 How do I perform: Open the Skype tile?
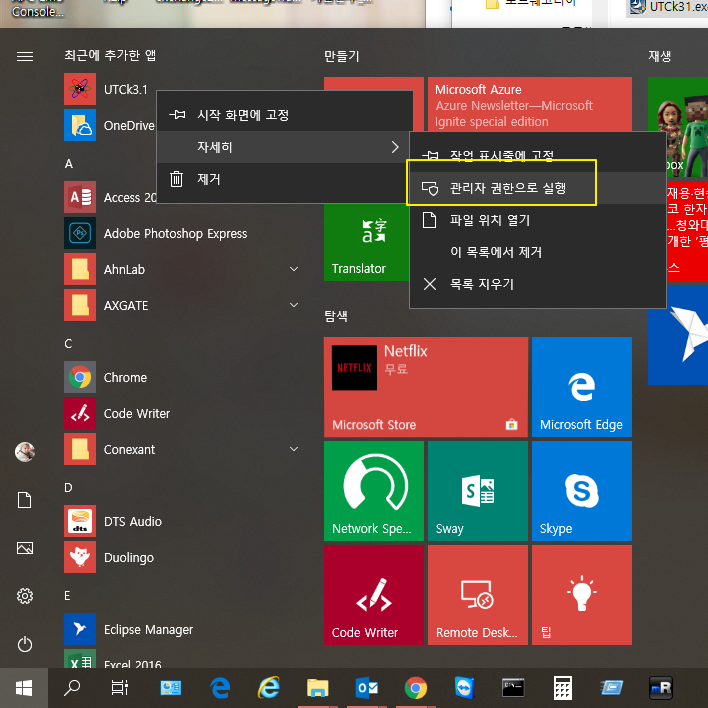582,491
